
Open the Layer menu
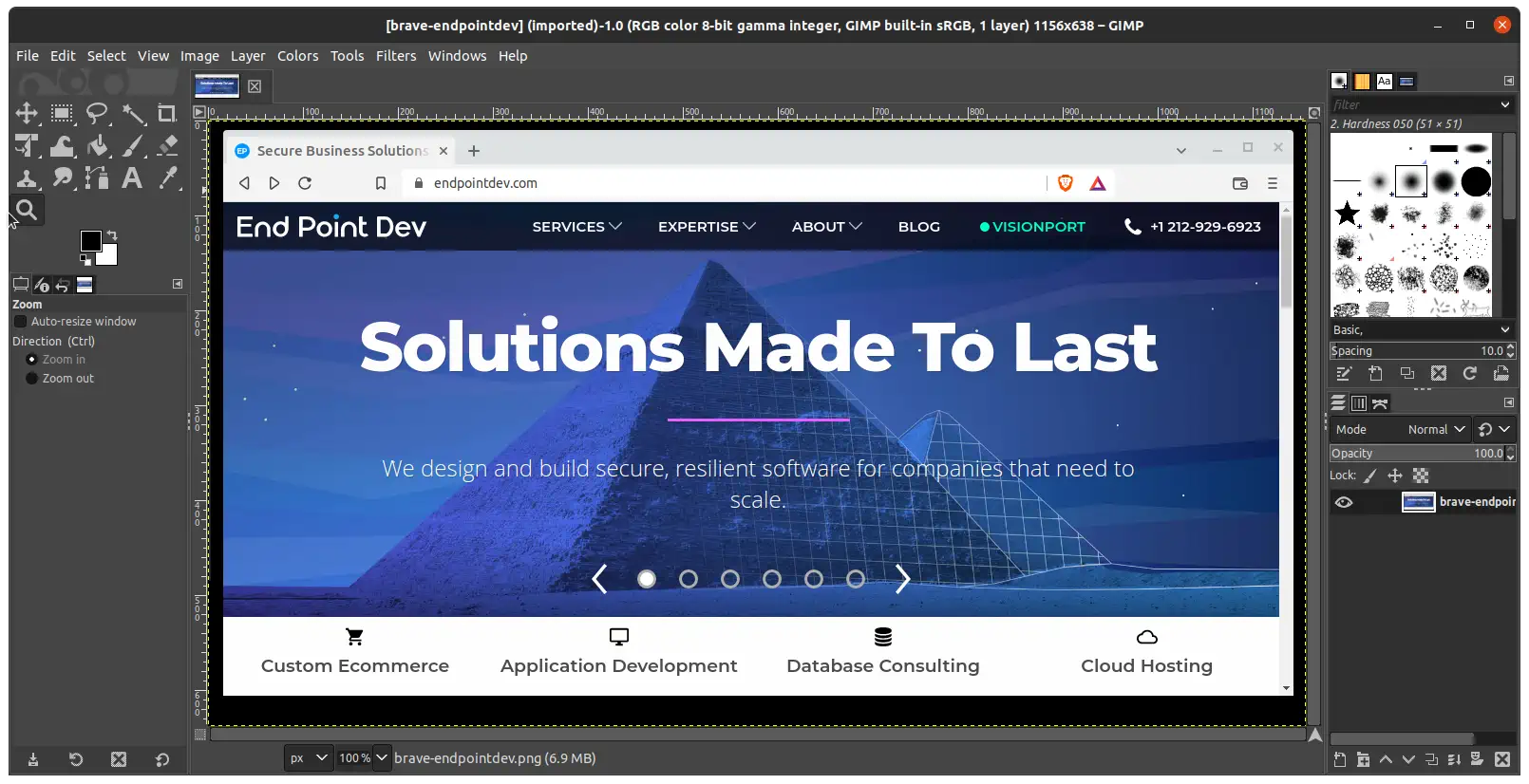(248, 56)
